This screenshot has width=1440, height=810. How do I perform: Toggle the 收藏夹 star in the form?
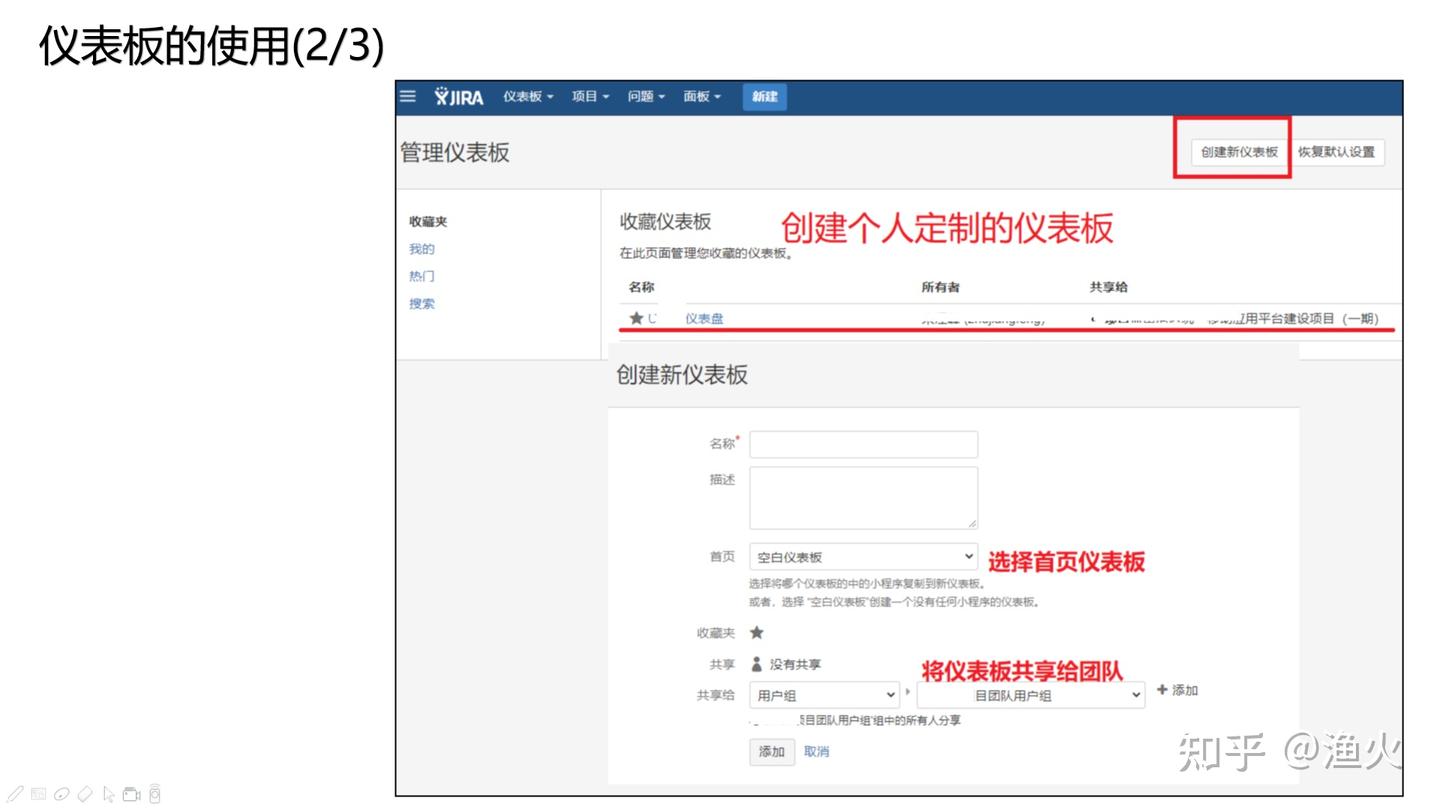click(757, 633)
